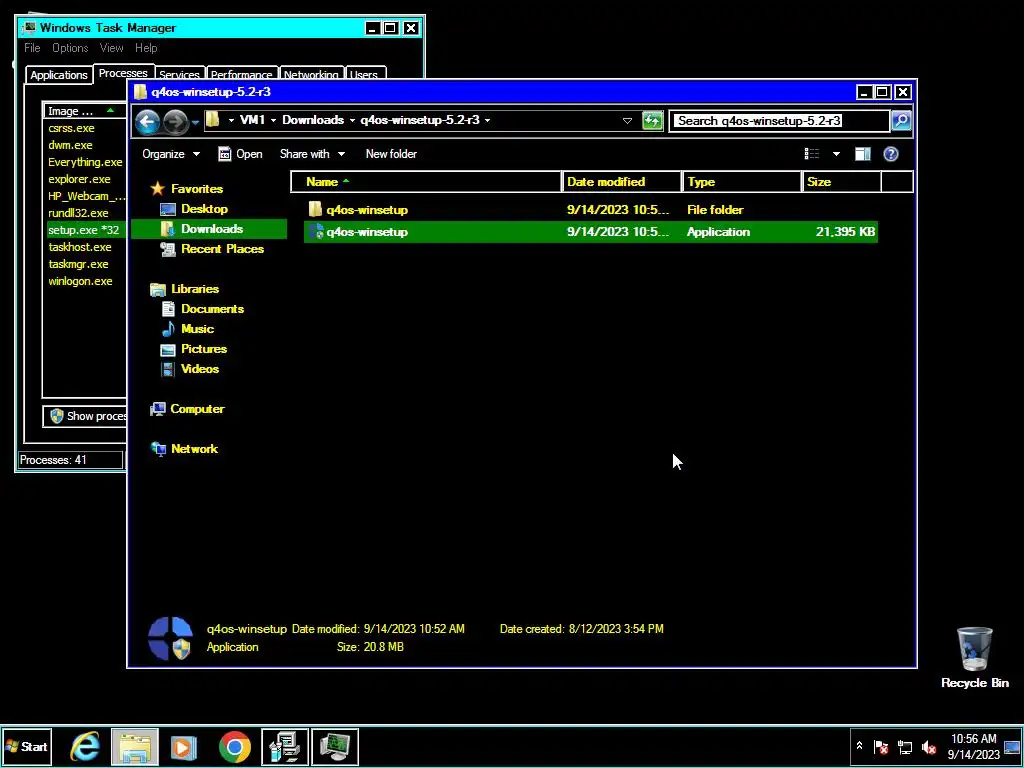Open Google Chrome from the taskbar
This screenshot has width=1024, height=768.
pyautogui.click(x=234, y=746)
